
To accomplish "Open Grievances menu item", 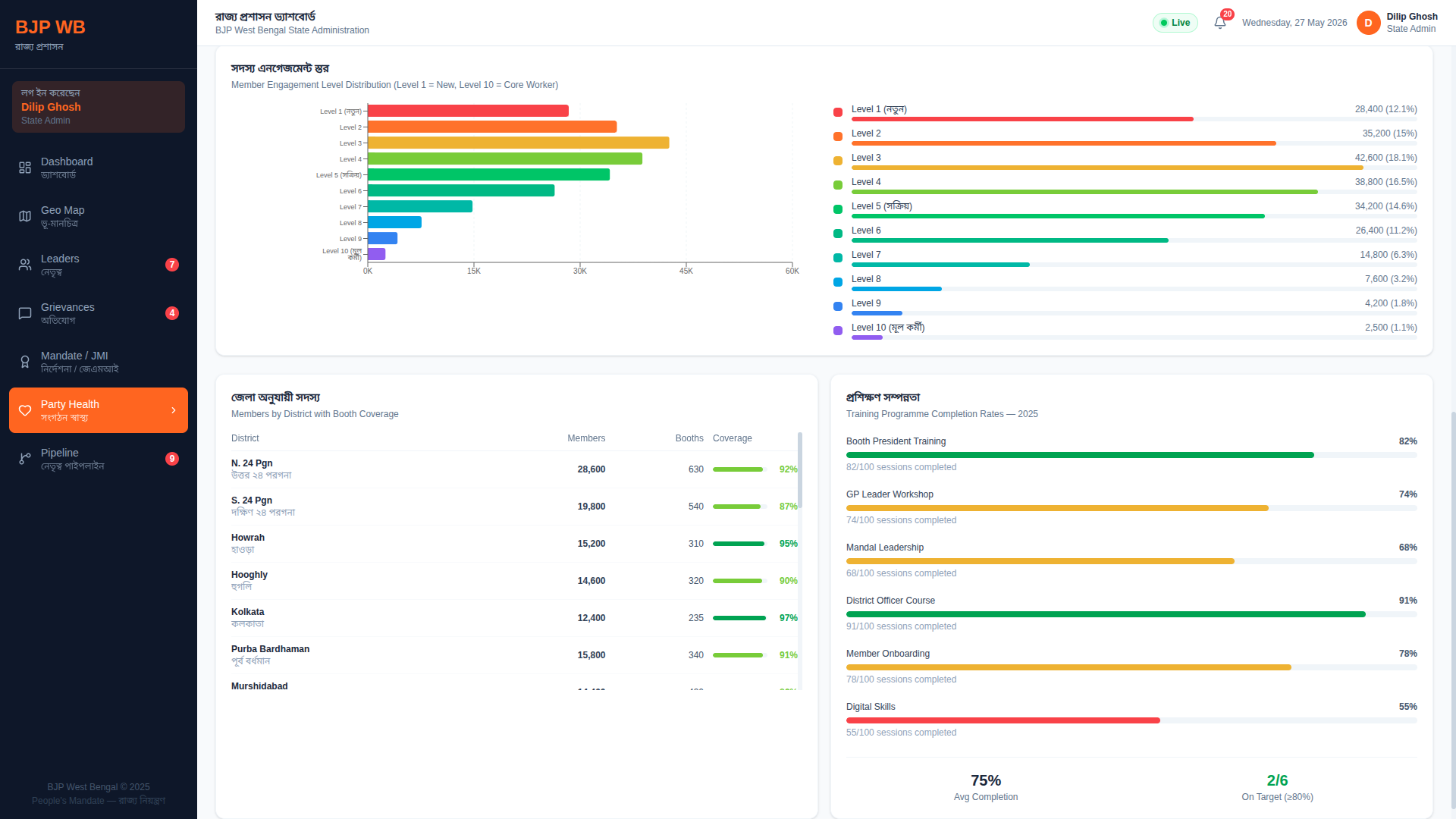I will [99, 313].
